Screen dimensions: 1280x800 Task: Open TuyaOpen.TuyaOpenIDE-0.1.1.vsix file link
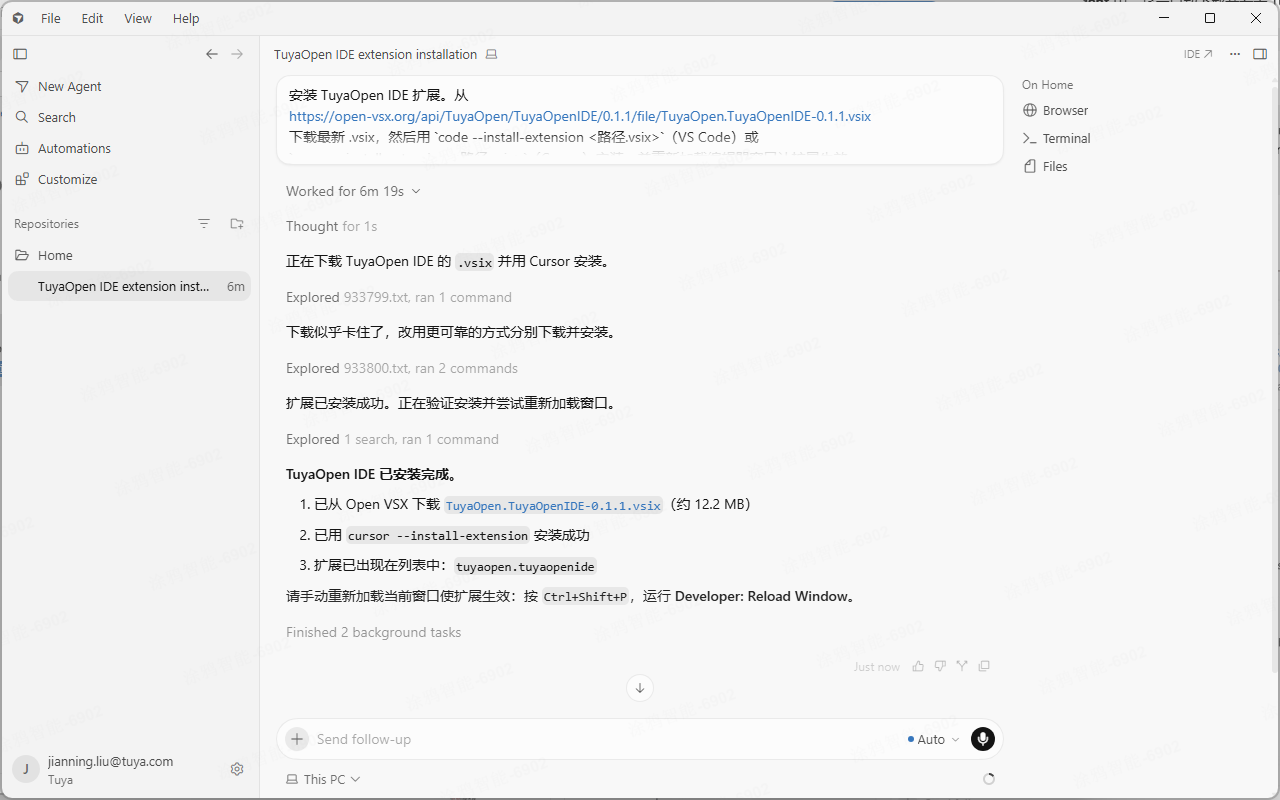(553, 506)
